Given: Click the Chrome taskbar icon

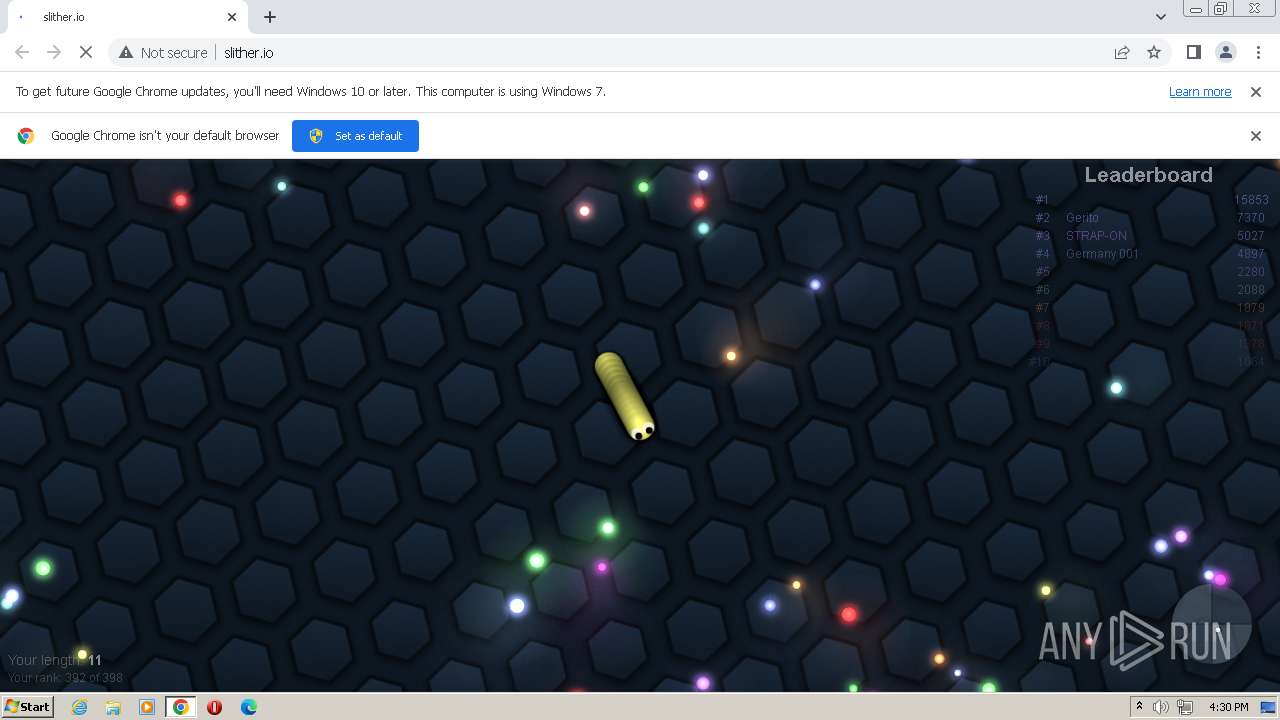Looking at the screenshot, I should pos(180,707).
